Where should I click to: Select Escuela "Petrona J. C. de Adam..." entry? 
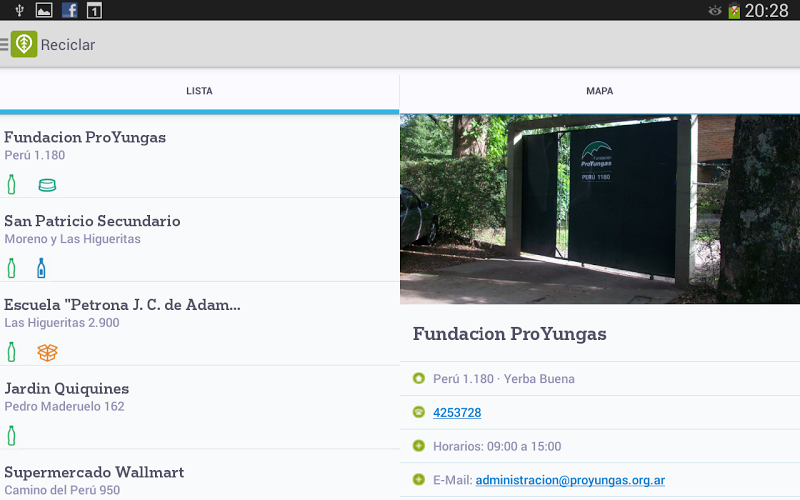(199, 323)
